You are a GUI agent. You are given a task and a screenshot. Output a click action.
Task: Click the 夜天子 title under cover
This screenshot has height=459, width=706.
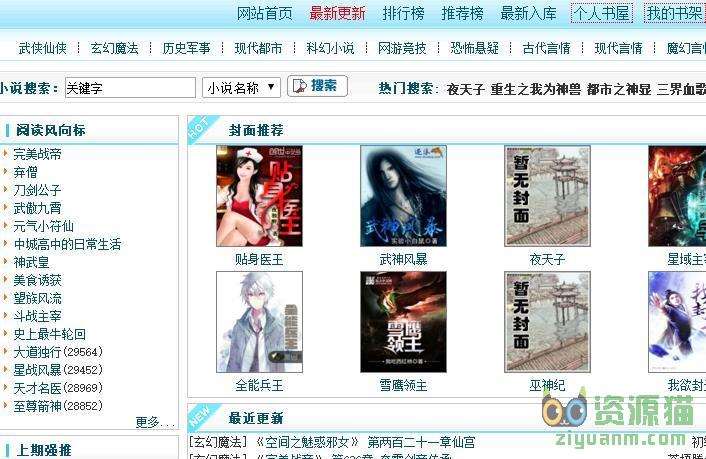click(547, 259)
